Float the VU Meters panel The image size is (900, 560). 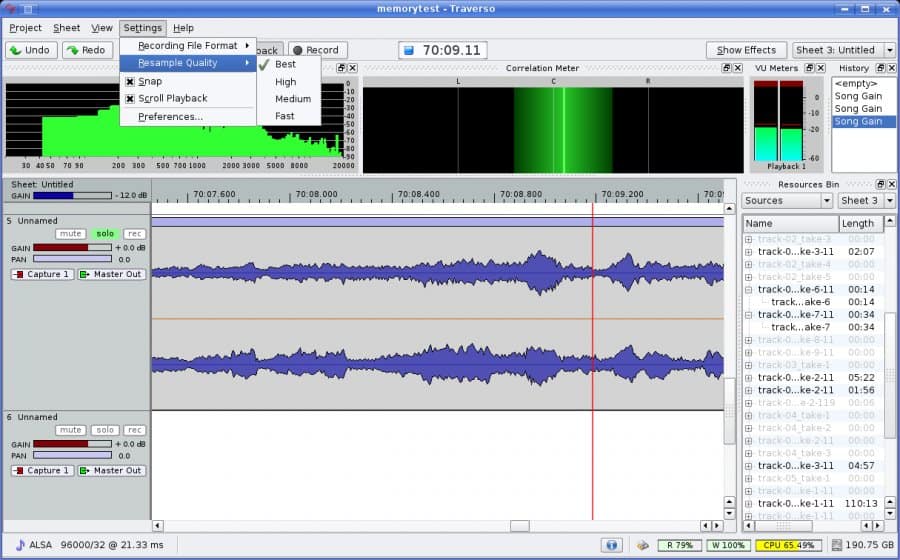(808, 68)
